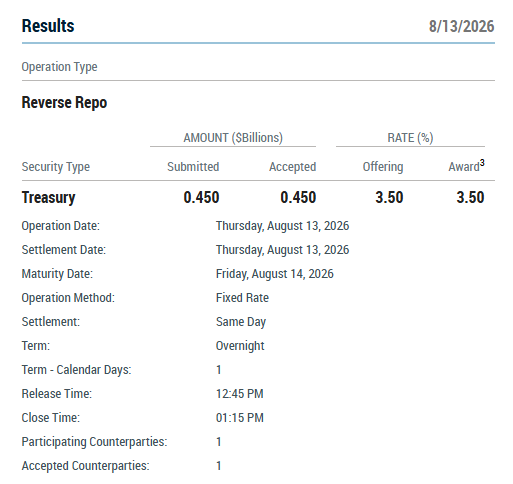Click the Security Type column header
Viewport: 513px width, 484px height.
coord(56,167)
